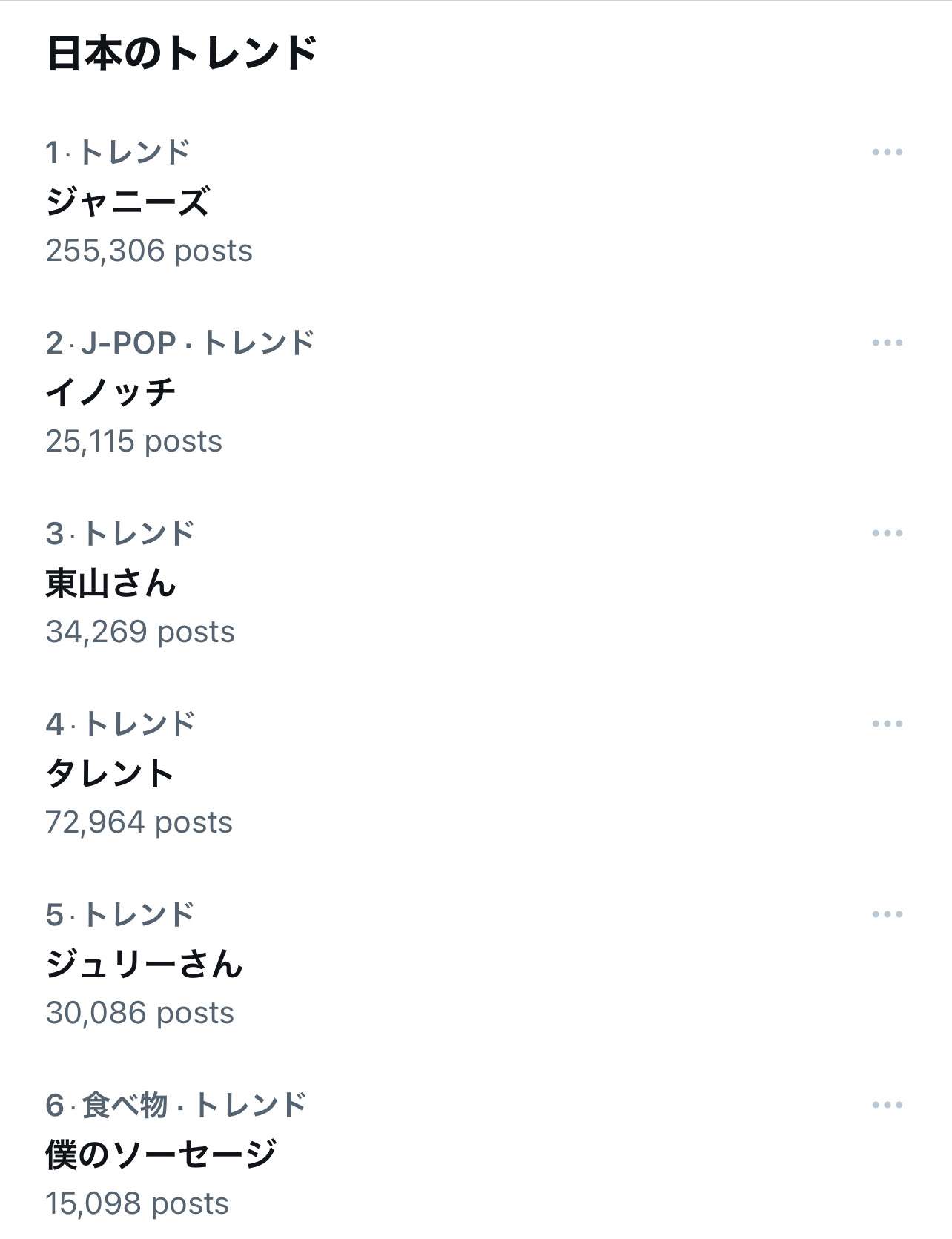
Task: Click the 72,964 posts count
Action: (139, 823)
